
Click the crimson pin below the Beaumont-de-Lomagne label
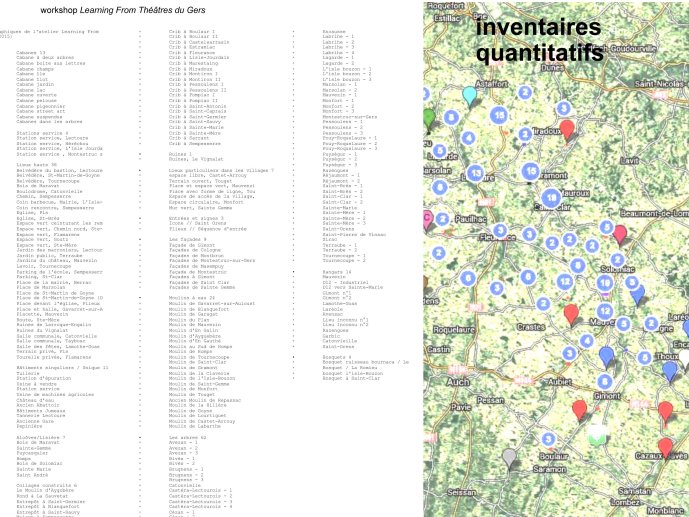(620, 234)
